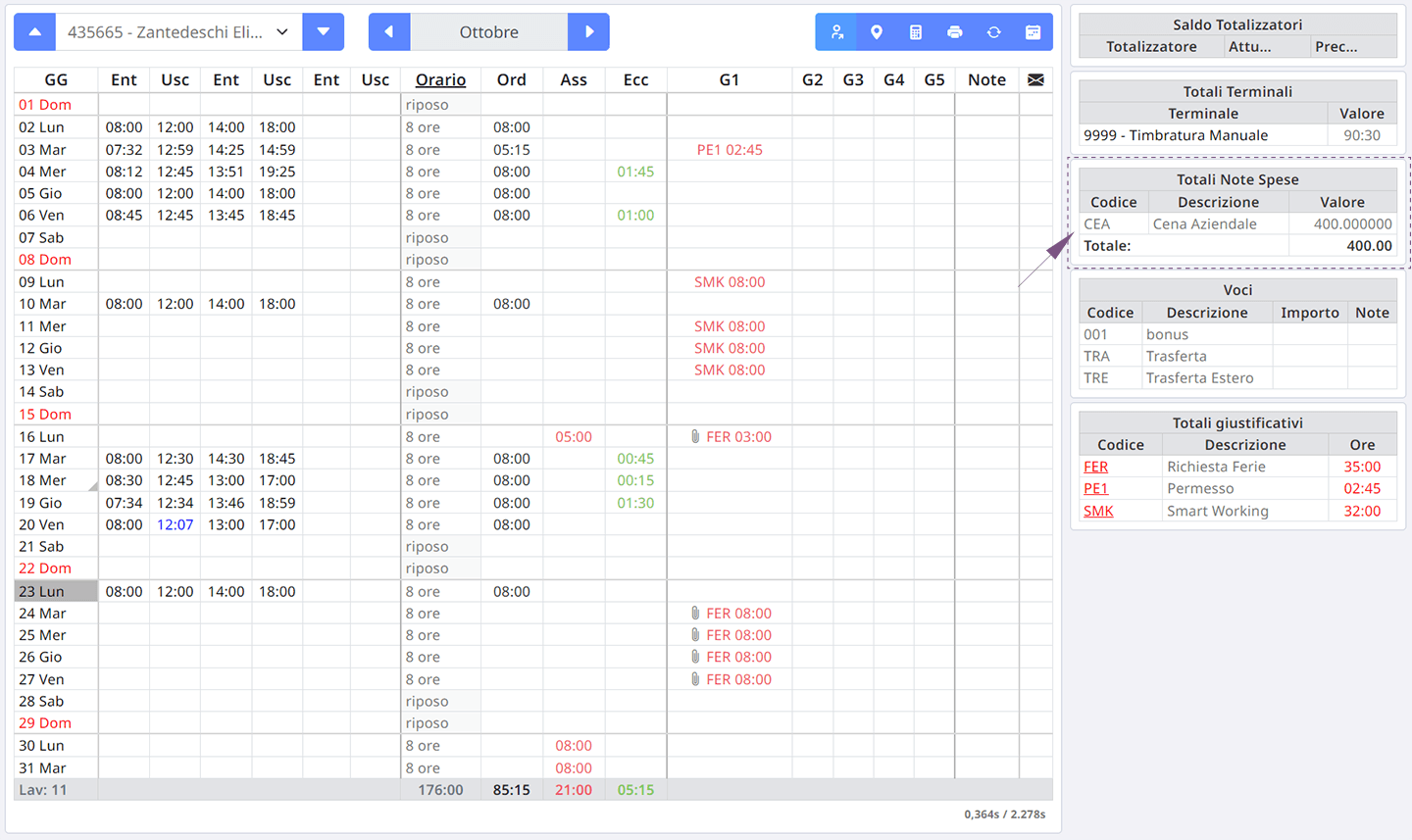Image resolution: width=1412 pixels, height=840 pixels.
Task: Open attachment paperclip on 24 Mar FER
Action: coord(695,614)
